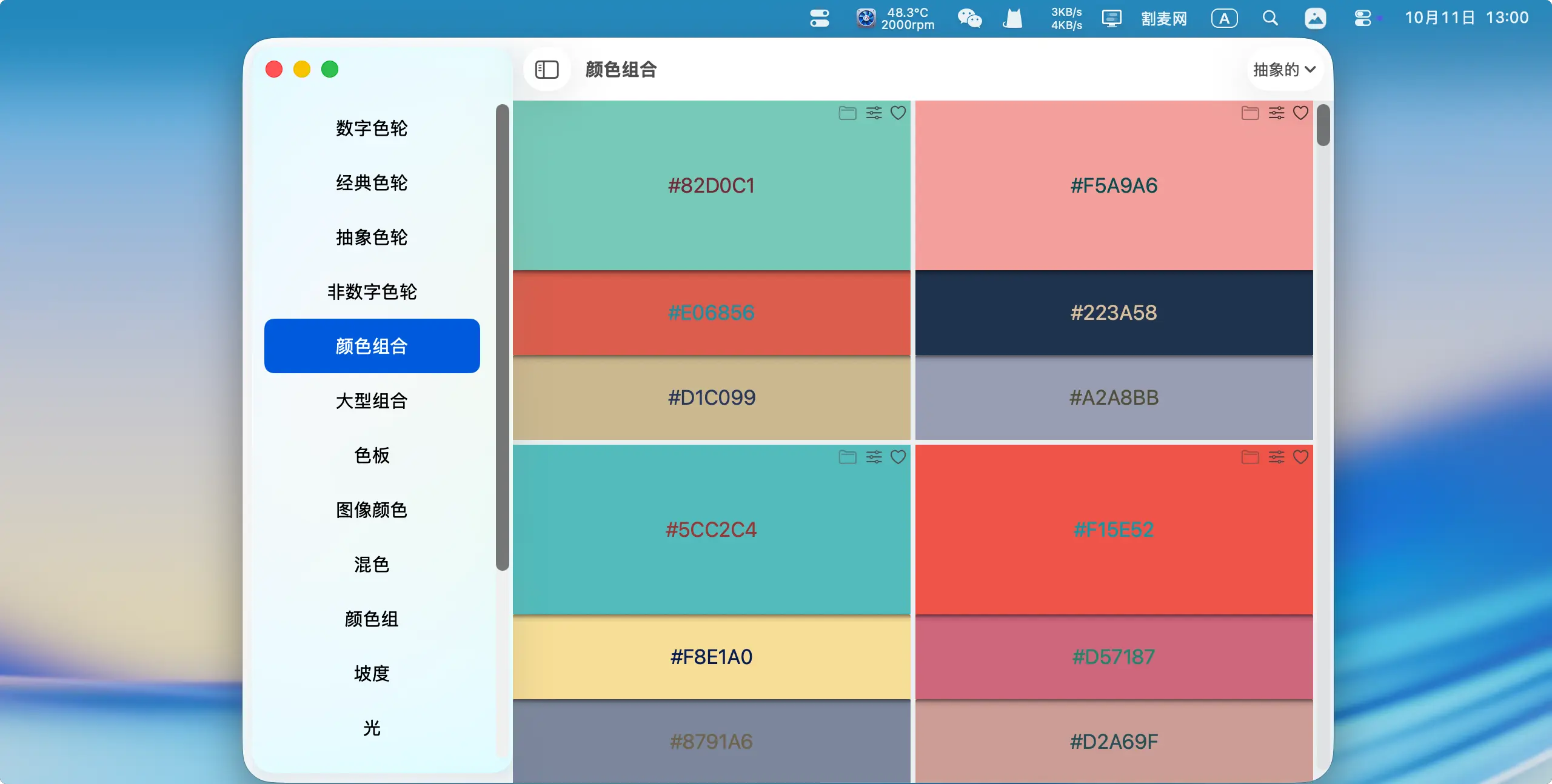Screen dimensions: 1552x784
Task: Open the 抽象的 dropdown menu
Action: (1284, 70)
